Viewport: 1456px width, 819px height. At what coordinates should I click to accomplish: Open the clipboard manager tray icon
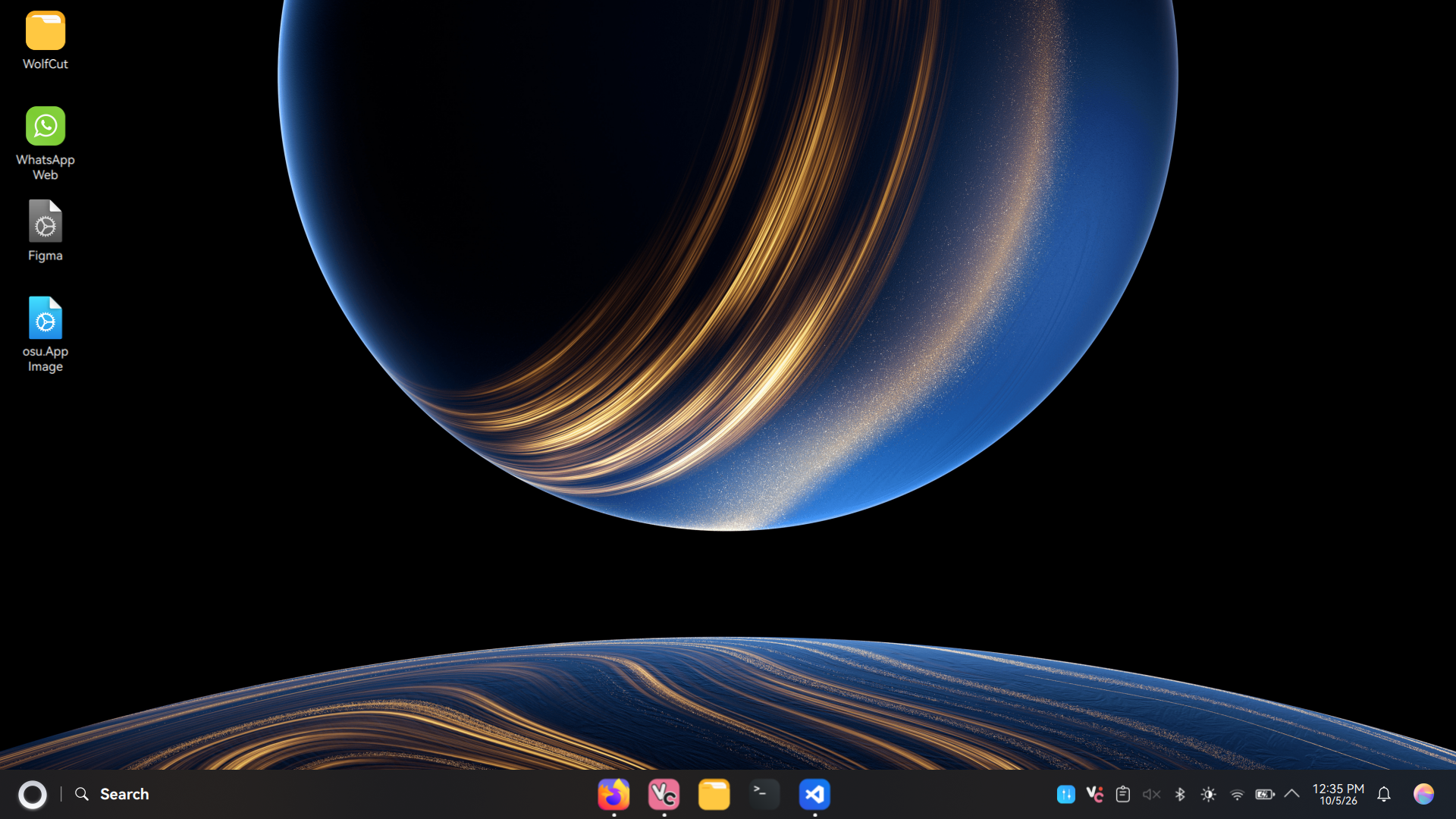pyautogui.click(x=1123, y=794)
